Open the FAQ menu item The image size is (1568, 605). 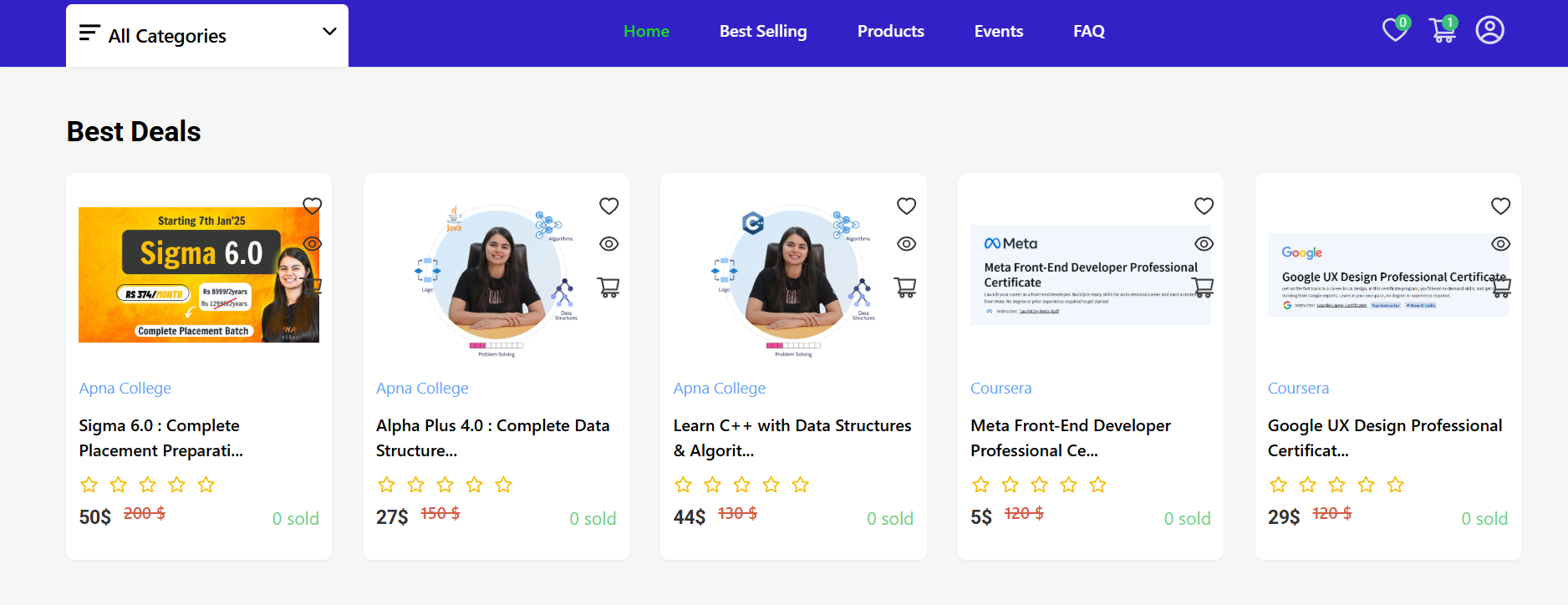(x=1089, y=31)
